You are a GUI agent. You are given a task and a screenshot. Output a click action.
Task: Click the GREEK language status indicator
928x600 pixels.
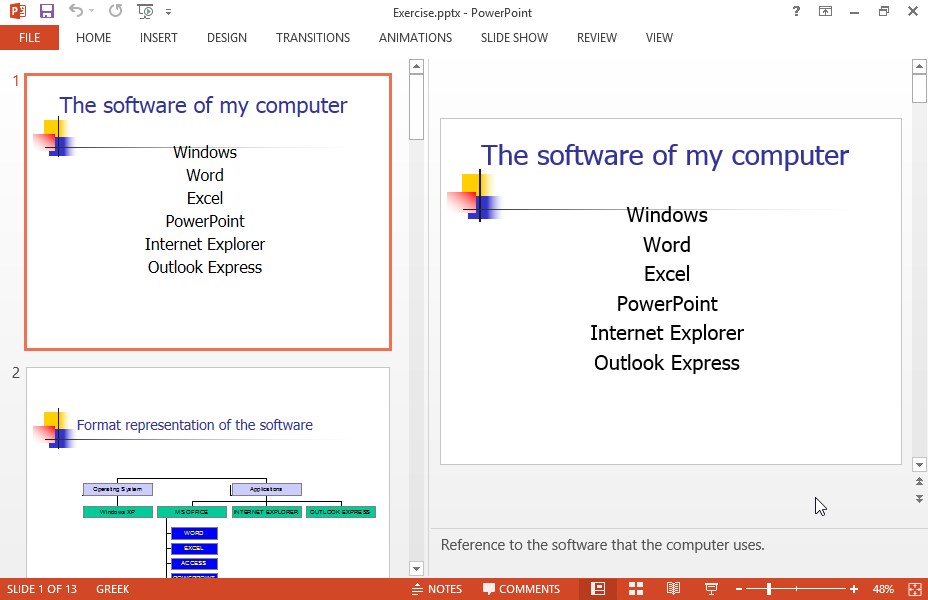click(112, 589)
